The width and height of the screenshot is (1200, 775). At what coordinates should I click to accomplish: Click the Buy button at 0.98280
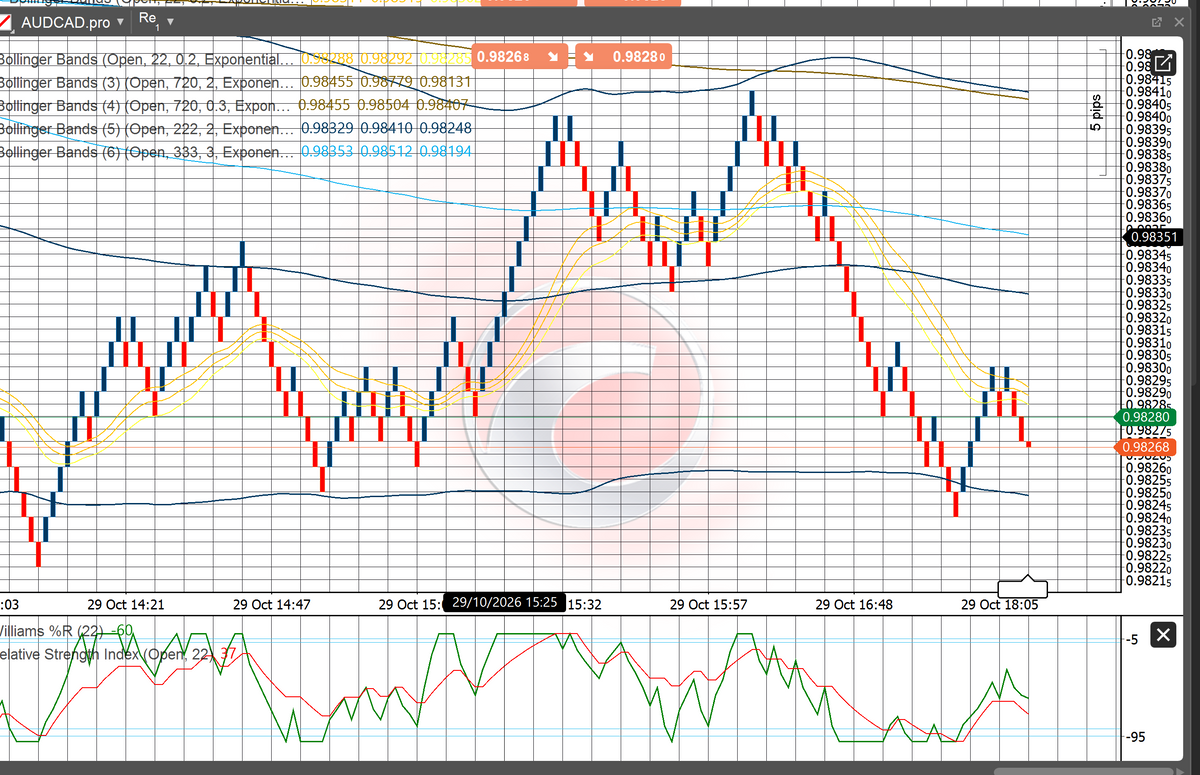point(625,56)
